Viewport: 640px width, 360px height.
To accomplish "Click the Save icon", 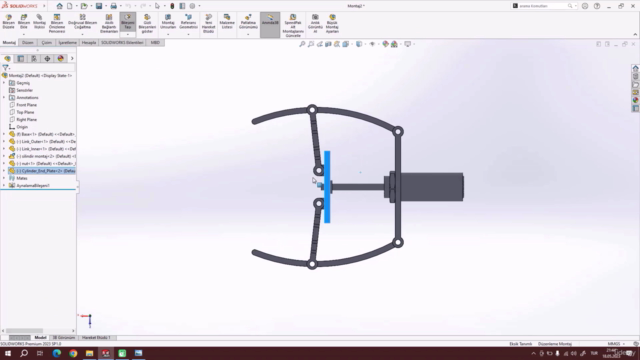I will [x=99, y=6].
